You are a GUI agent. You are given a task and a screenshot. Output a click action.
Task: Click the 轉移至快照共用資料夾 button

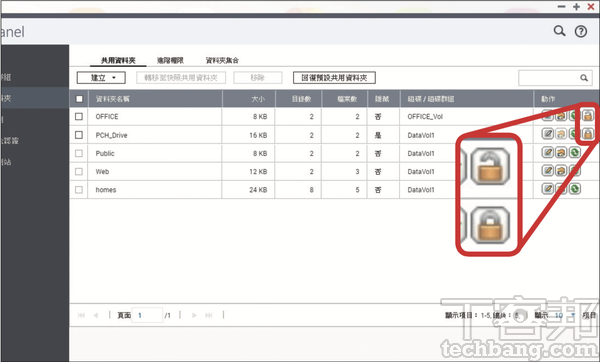pos(181,78)
